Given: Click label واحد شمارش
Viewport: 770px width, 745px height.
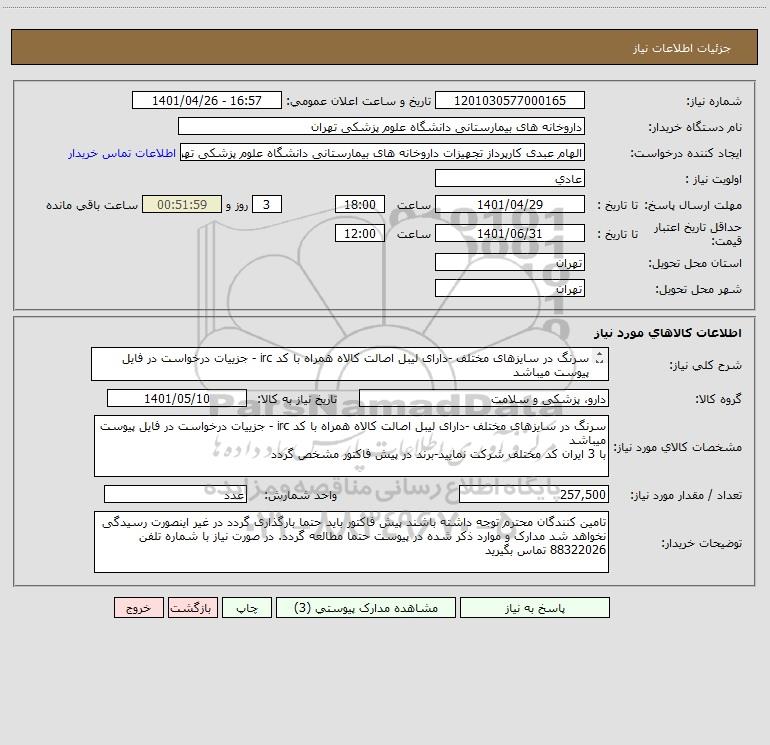Looking at the screenshot, I should 301,495.
